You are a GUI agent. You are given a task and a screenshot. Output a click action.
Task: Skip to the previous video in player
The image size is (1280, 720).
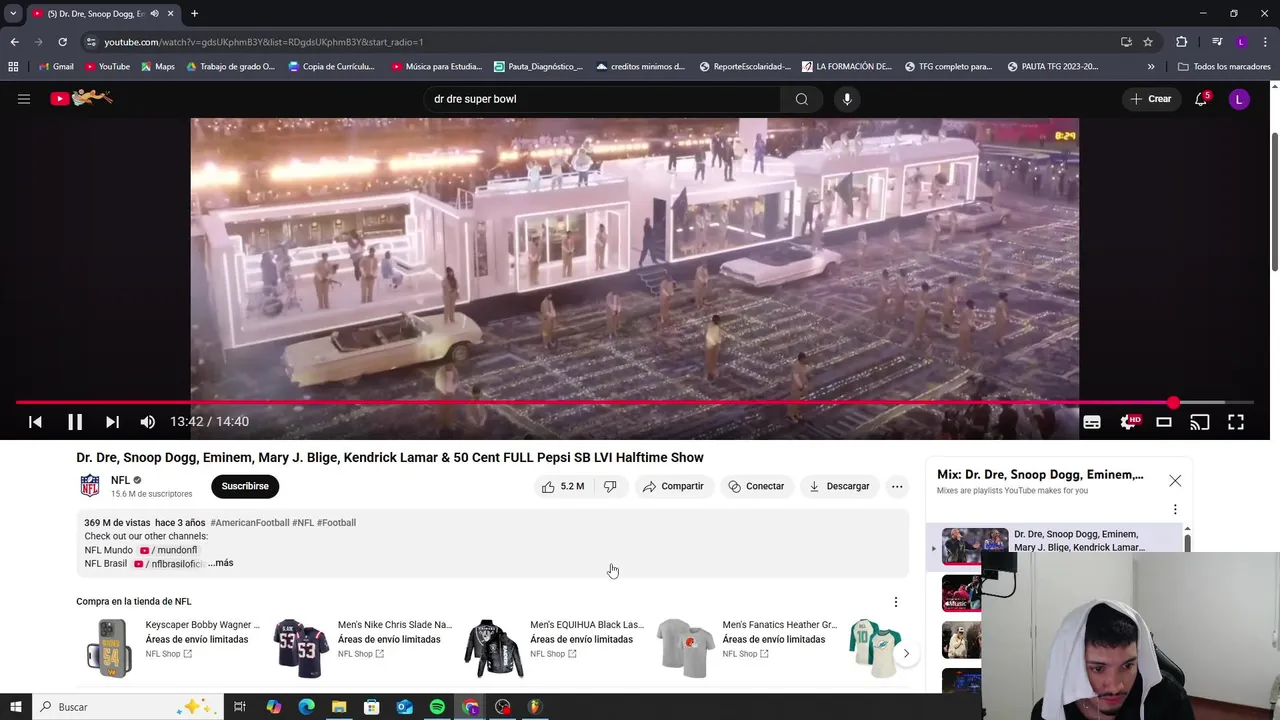click(35, 422)
